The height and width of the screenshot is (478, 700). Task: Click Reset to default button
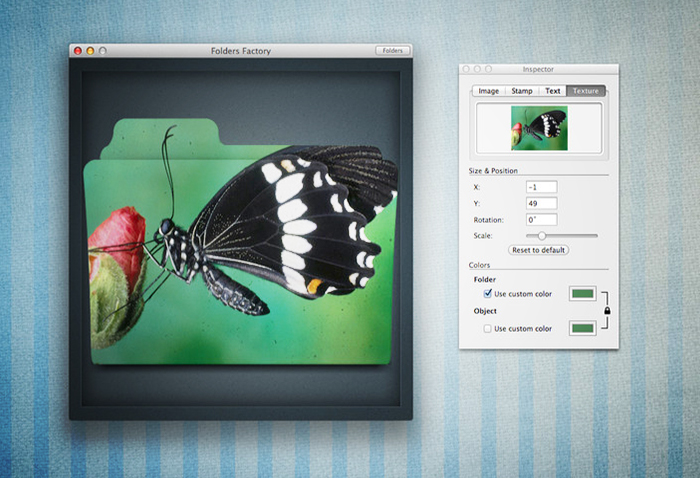(538, 250)
